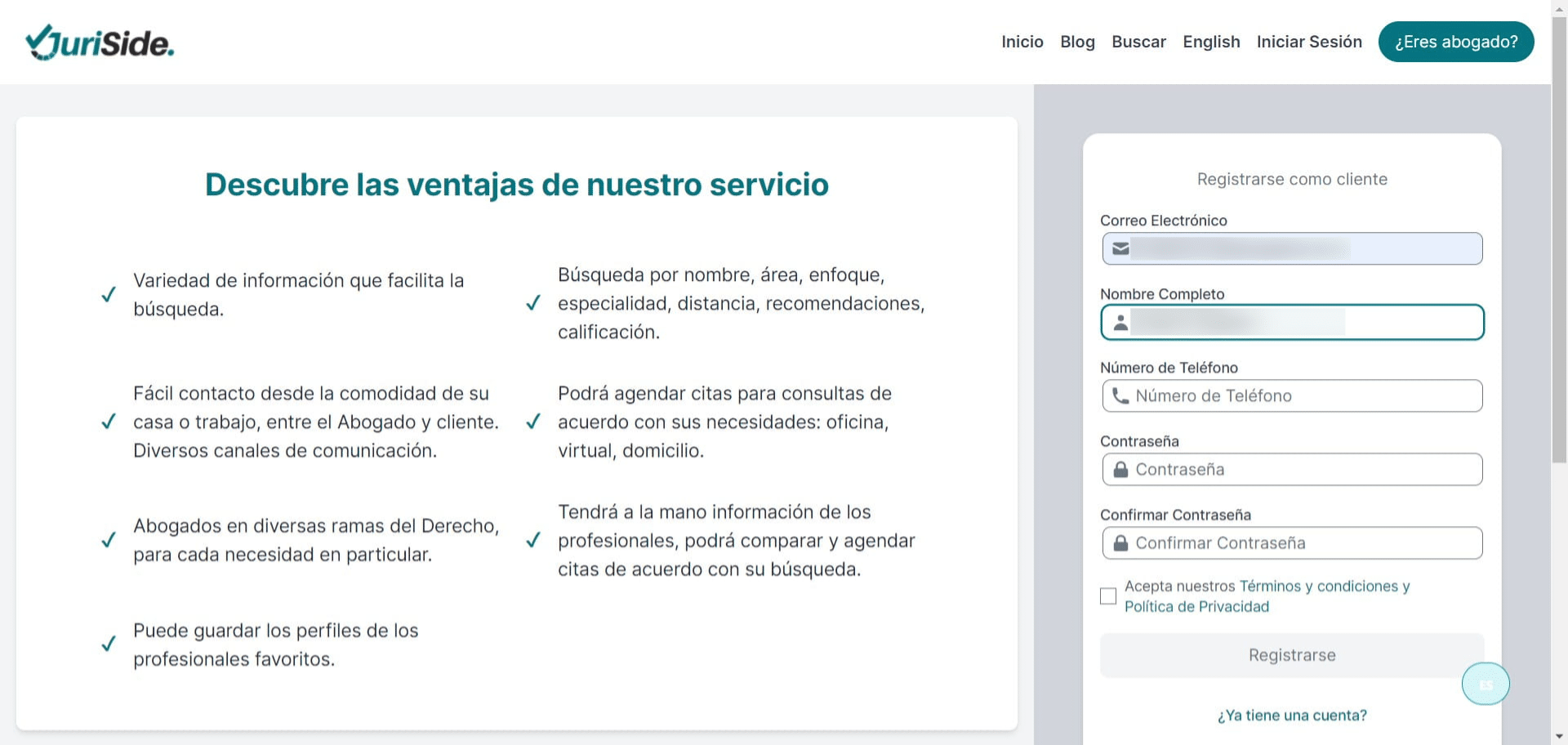Click the phone icon in Número de Teléfono field

(x=1120, y=395)
